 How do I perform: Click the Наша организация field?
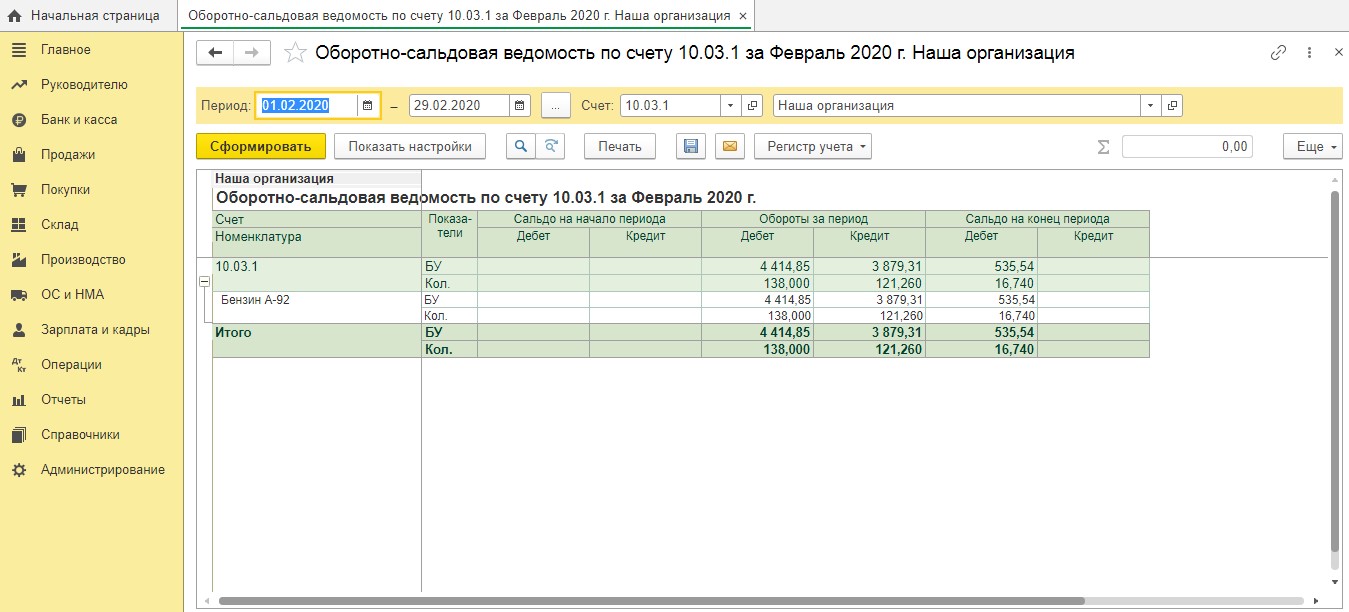(957, 105)
